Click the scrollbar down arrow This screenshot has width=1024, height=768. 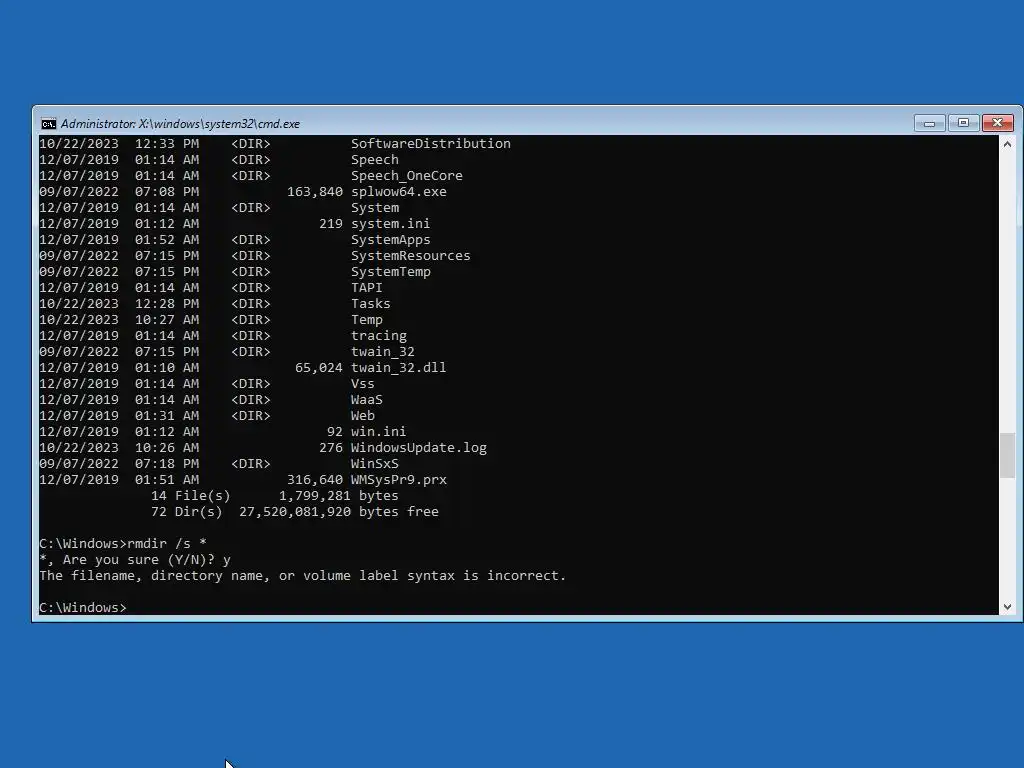1007,607
